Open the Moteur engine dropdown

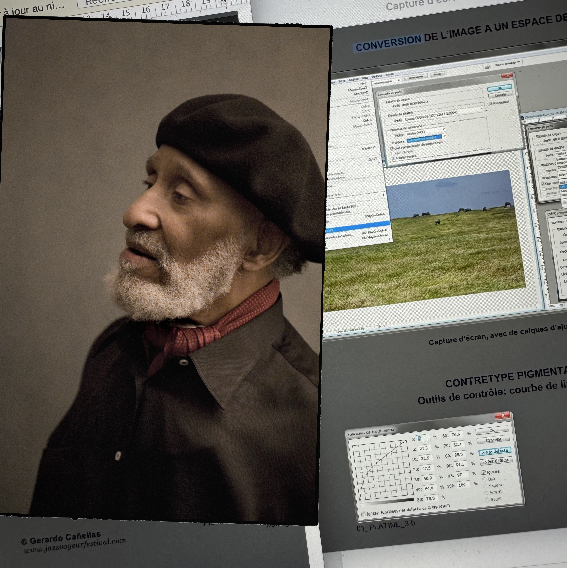425,133
